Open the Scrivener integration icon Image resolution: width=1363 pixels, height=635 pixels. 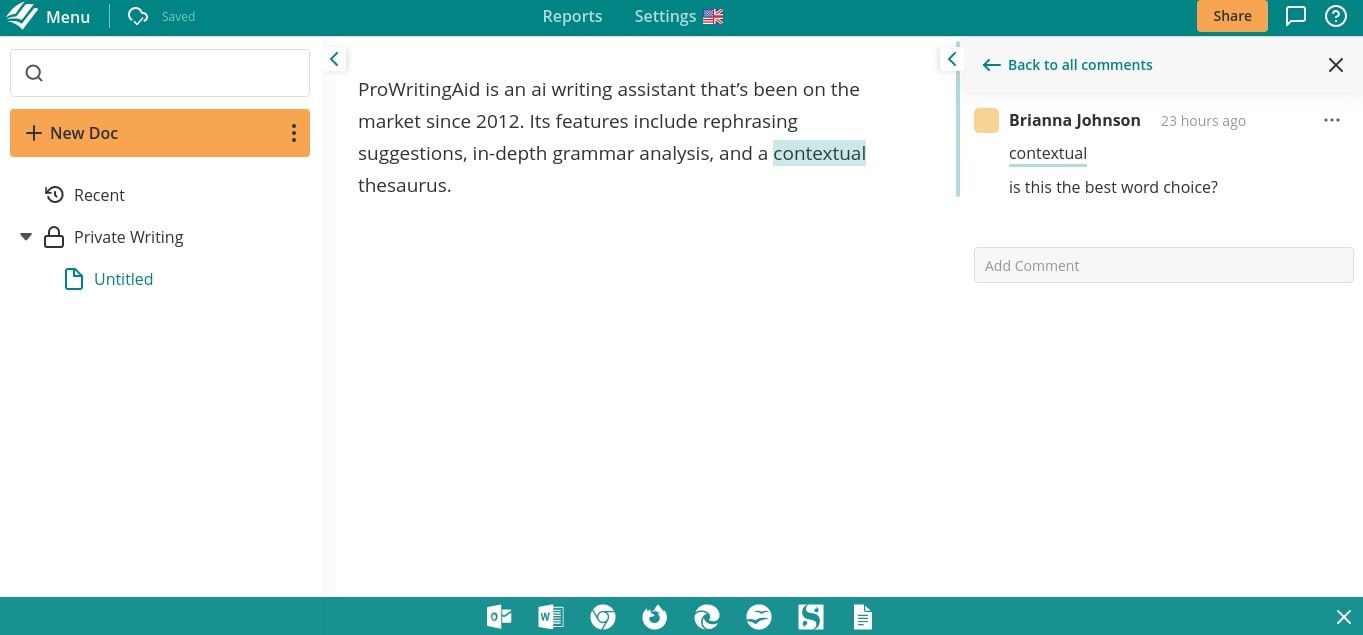pyautogui.click(x=811, y=617)
